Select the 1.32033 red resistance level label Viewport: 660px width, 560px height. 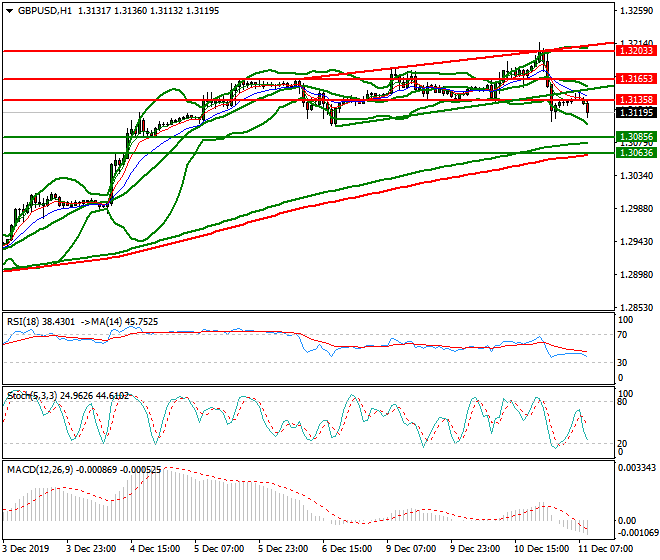636,51
